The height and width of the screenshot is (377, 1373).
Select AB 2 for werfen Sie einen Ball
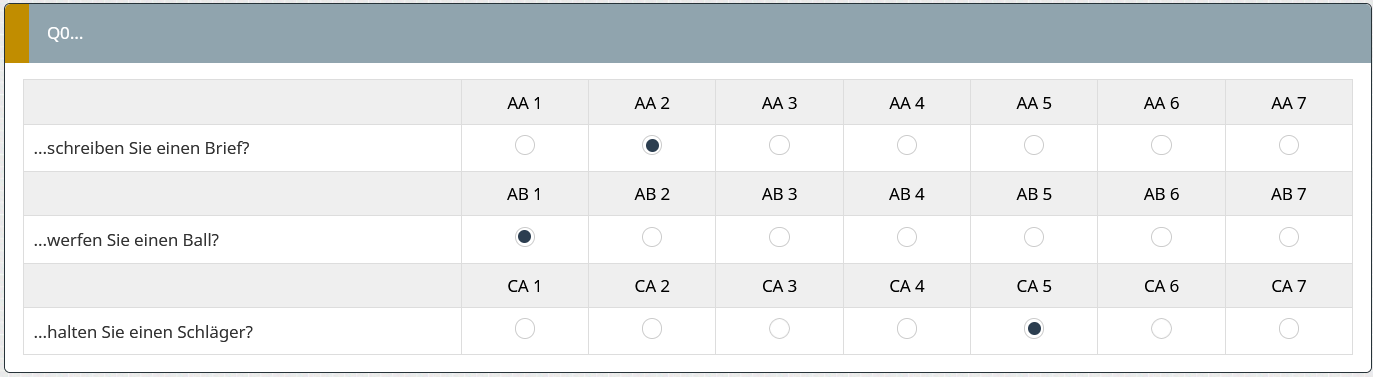(x=652, y=237)
